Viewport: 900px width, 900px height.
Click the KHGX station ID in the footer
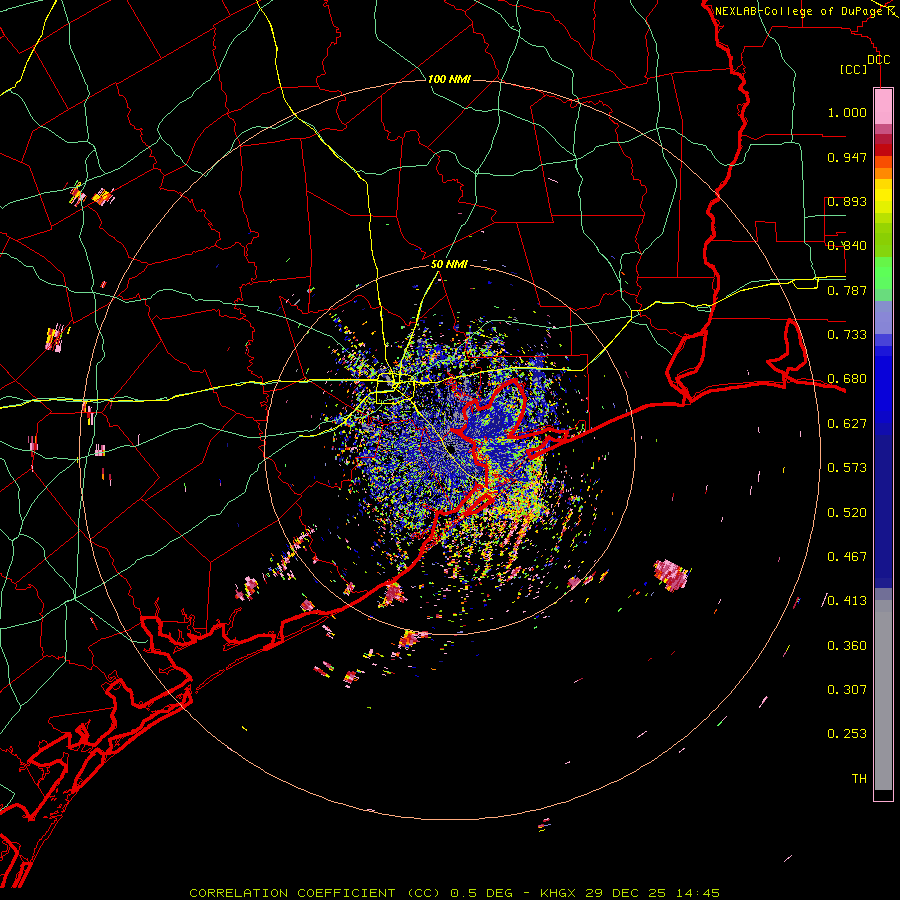point(560,893)
